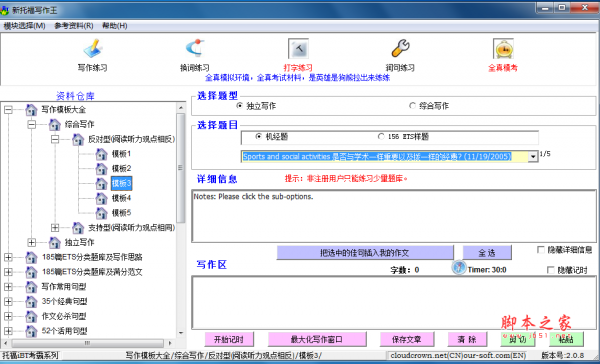Open the 润句练习 wrench icon
The height and width of the screenshot is (364, 600).
pos(400,48)
